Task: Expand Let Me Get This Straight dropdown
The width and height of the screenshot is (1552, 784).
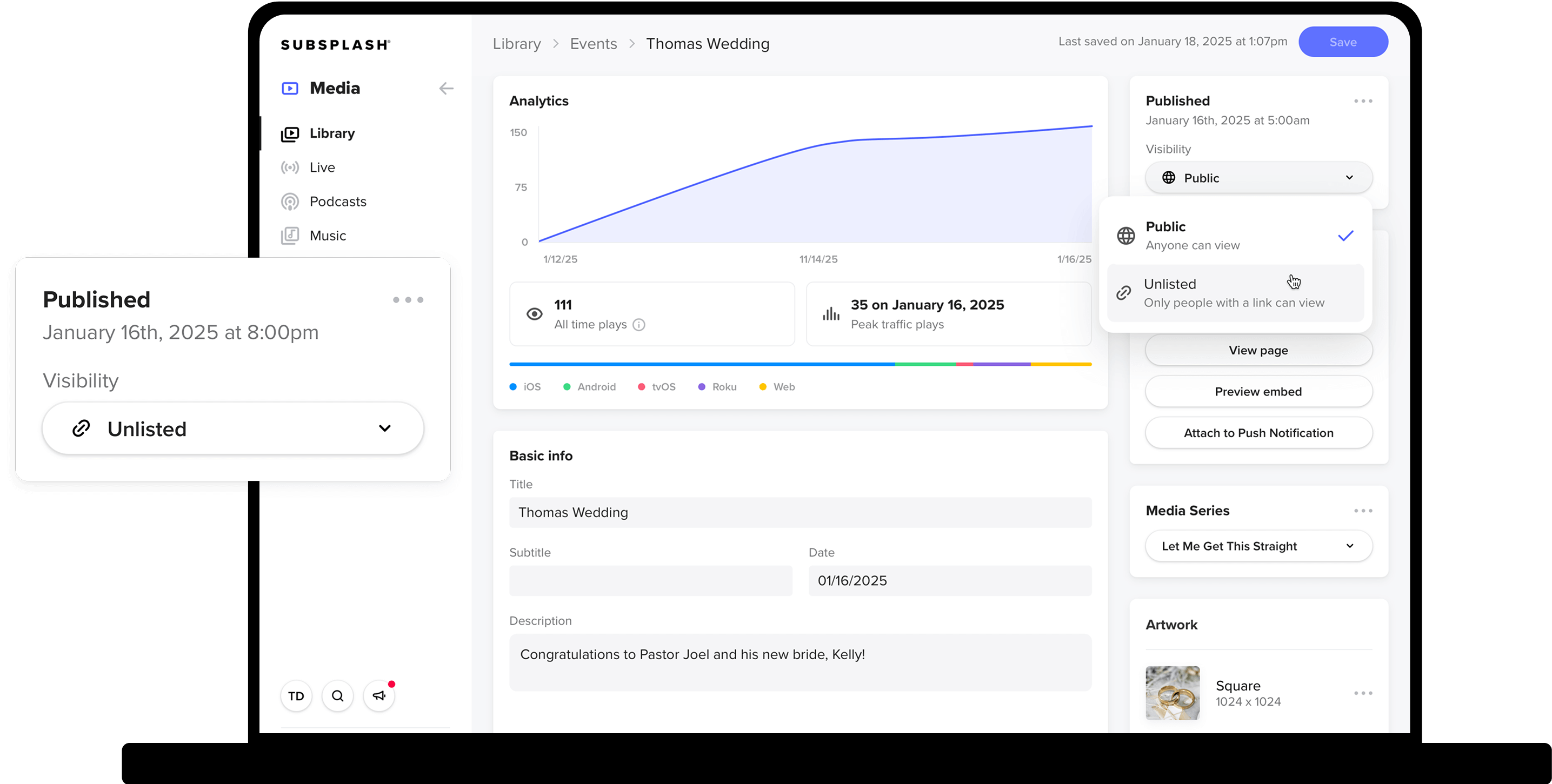Action: coord(1258,546)
